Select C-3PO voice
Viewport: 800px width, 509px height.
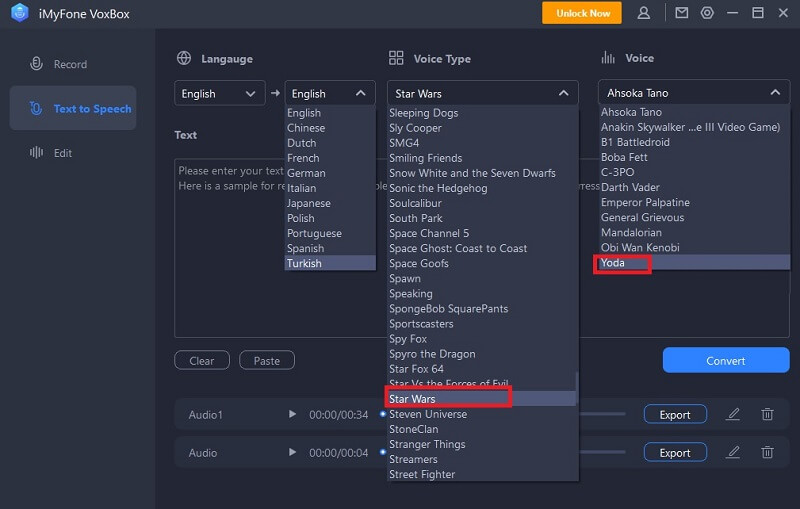pyautogui.click(x=694, y=172)
